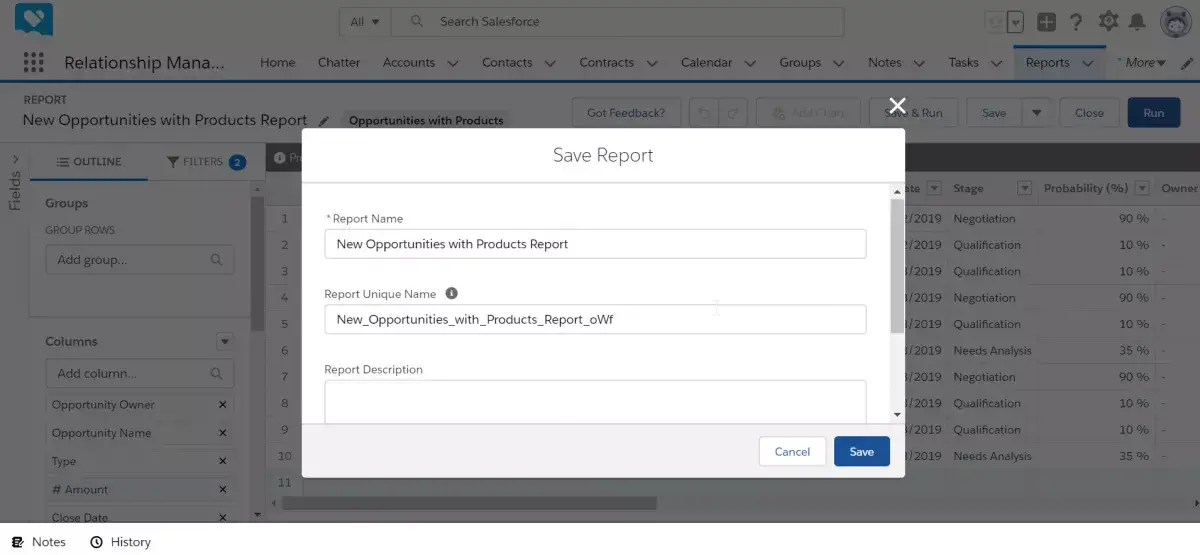Click the Report Unique Name info icon
Screen dimensions: 1200x555
(x=451, y=294)
